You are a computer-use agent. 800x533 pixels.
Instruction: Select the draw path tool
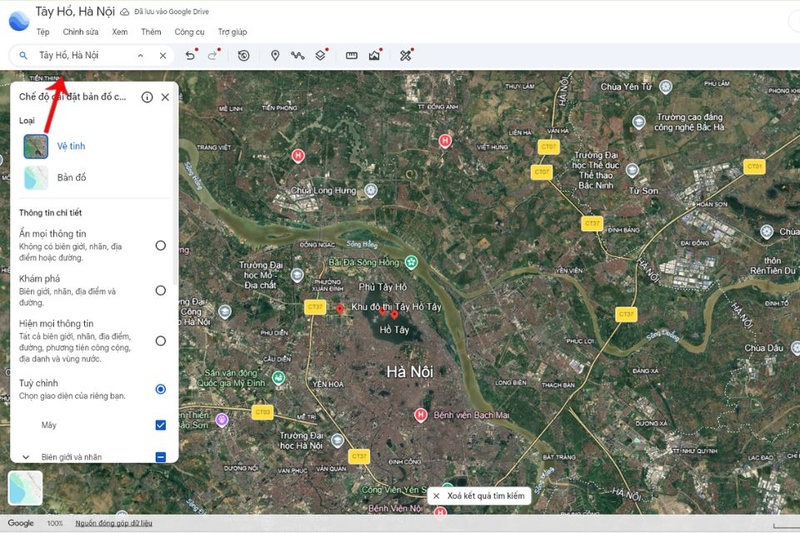[x=297, y=55]
